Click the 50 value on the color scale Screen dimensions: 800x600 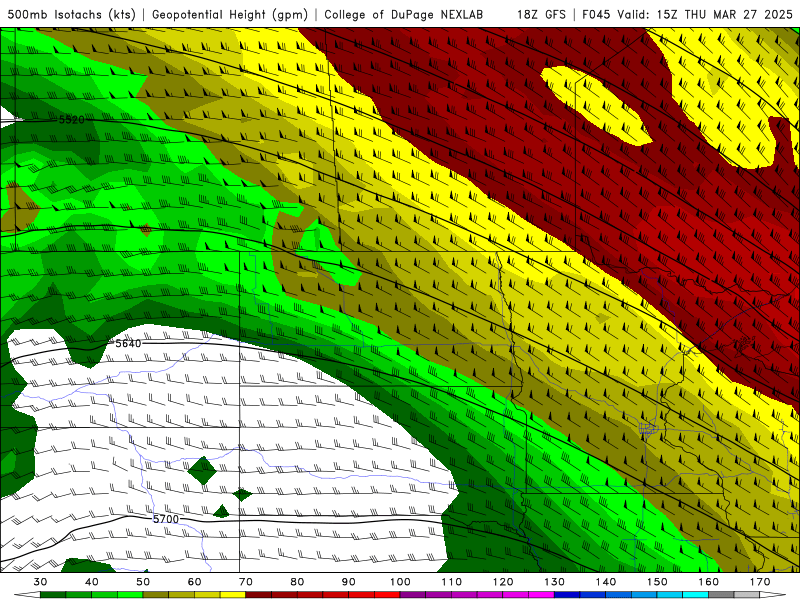pos(143,582)
